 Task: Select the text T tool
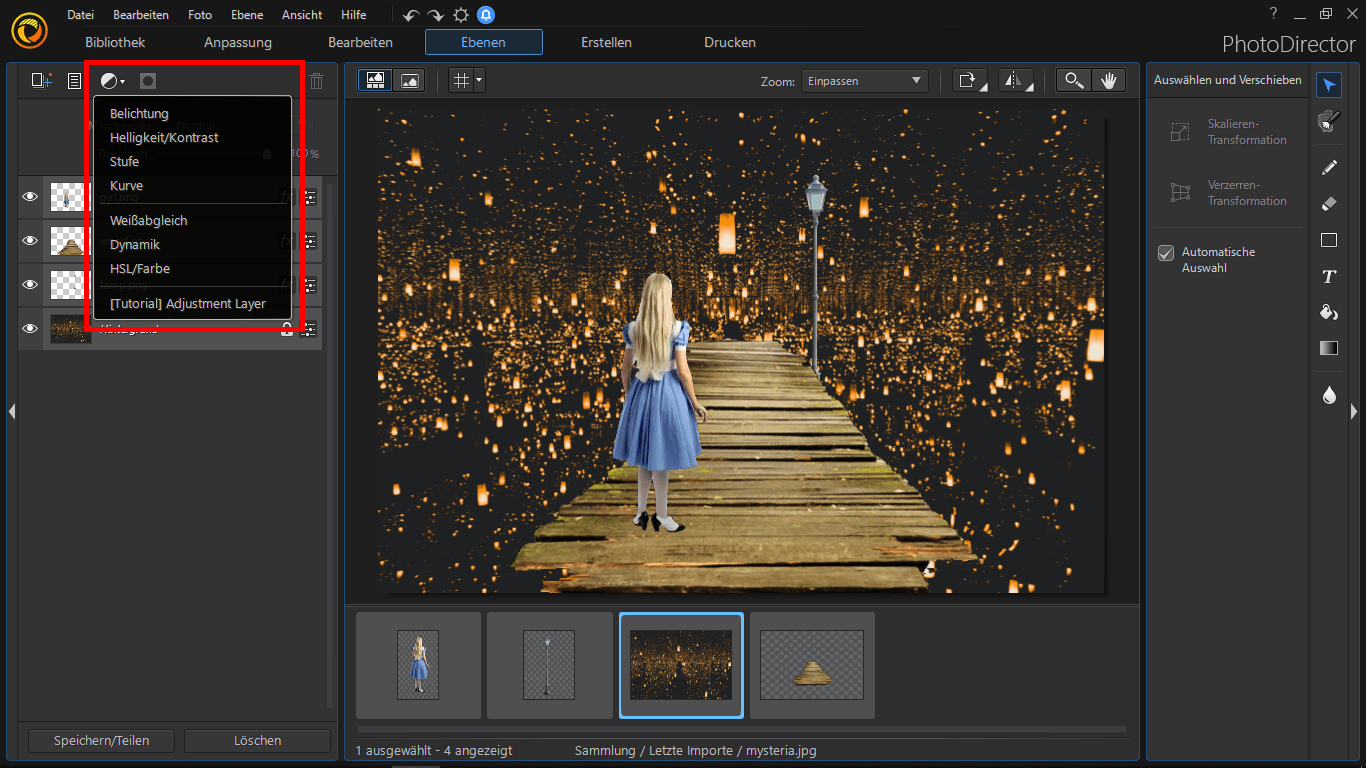click(x=1328, y=276)
